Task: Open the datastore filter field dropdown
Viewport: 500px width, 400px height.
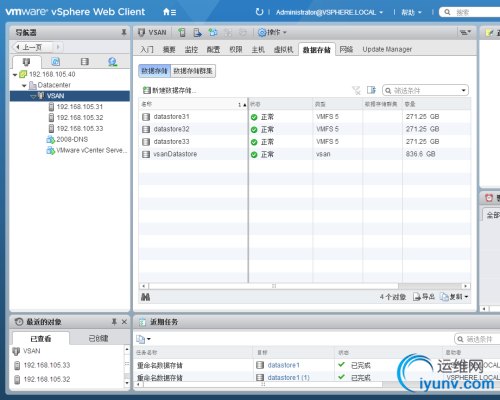Action: [x=463, y=90]
